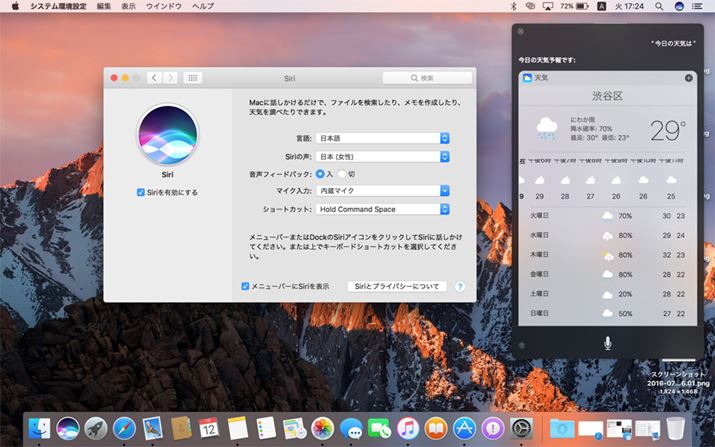
Task: Open 言語 dropdown showing 日本語
Action: click(x=383, y=138)
